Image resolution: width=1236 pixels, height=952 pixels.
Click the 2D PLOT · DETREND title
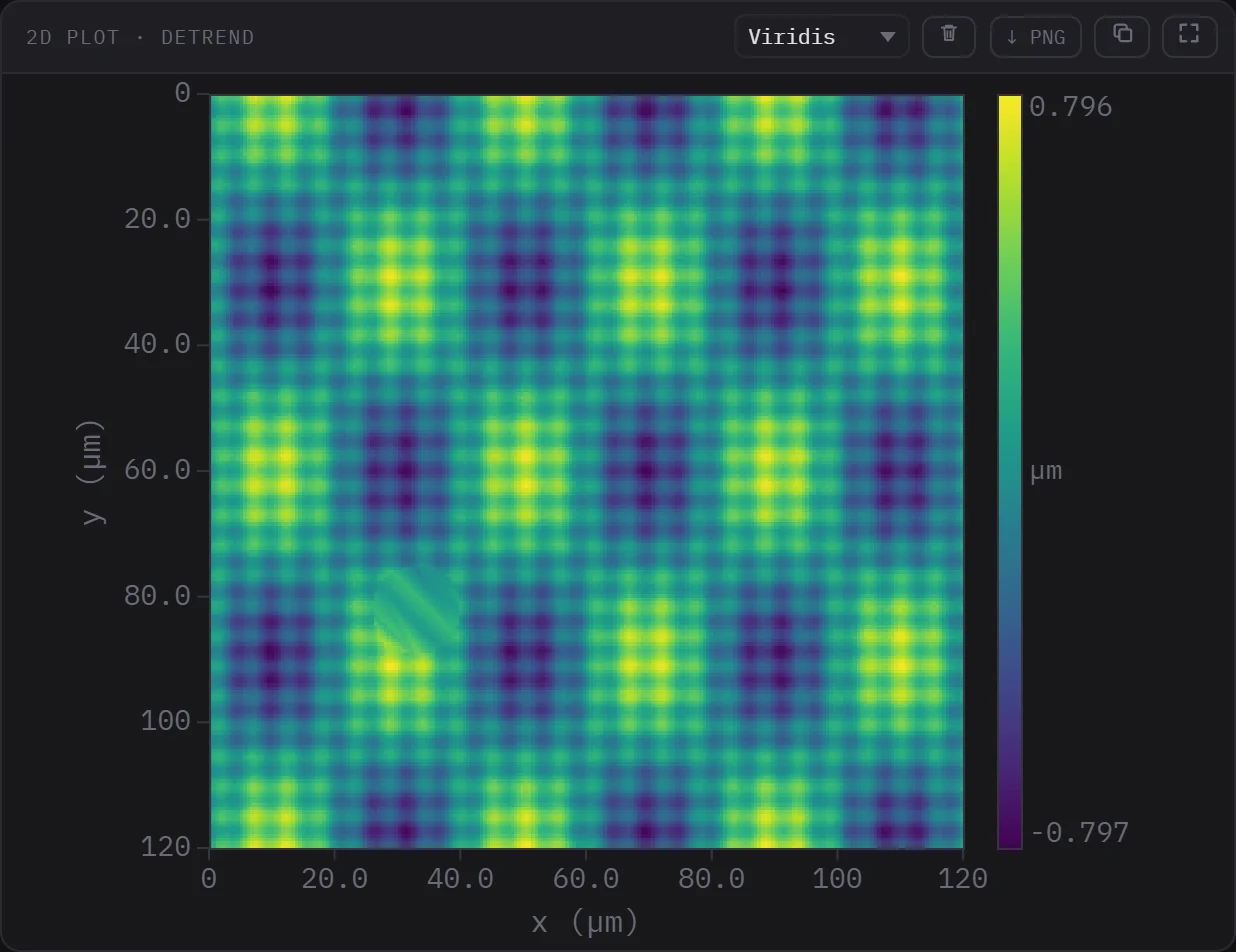tap(140, 37)
